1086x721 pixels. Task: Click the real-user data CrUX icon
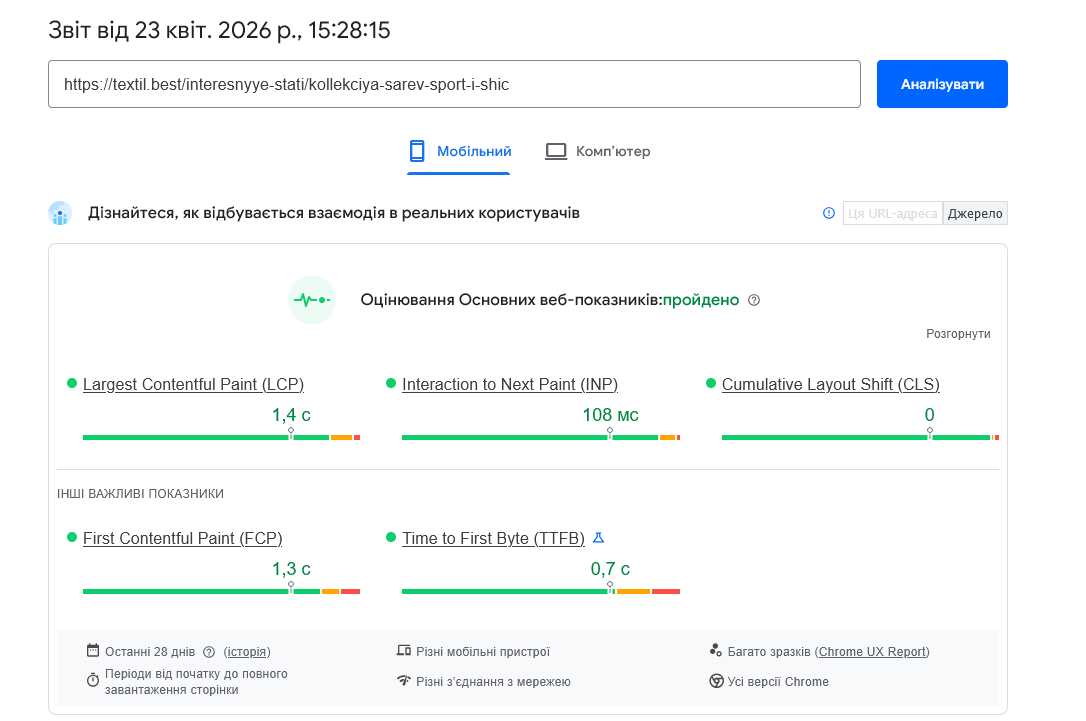[60, 213]
